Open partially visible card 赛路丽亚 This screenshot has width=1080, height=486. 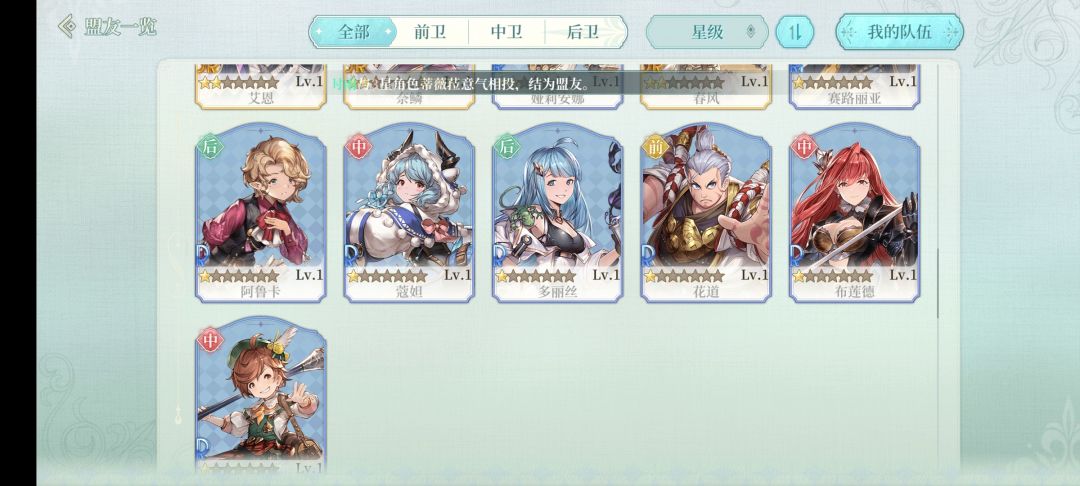pos(854,87)
